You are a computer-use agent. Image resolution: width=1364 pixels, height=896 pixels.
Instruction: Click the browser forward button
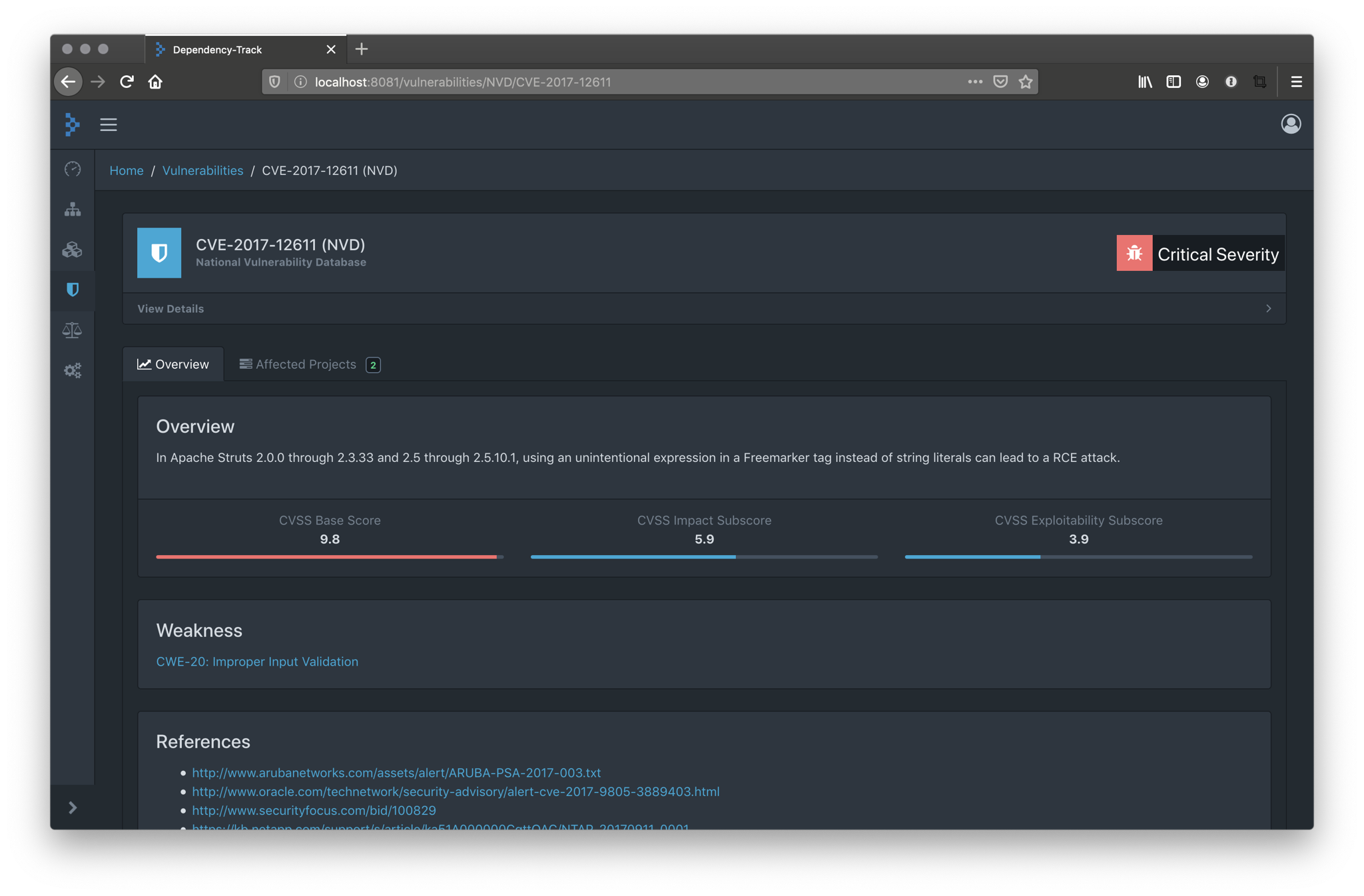pyautogui.click(x=98, y=82)
